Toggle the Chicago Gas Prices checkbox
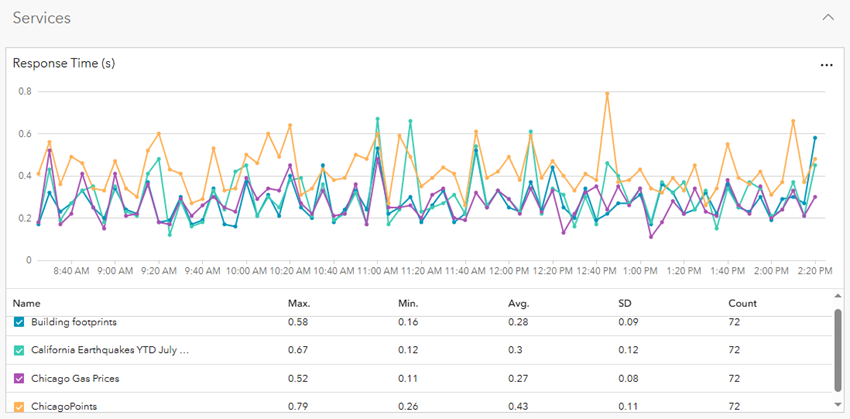This screenshot has height=419, width=850. click(x=19, y=378)
